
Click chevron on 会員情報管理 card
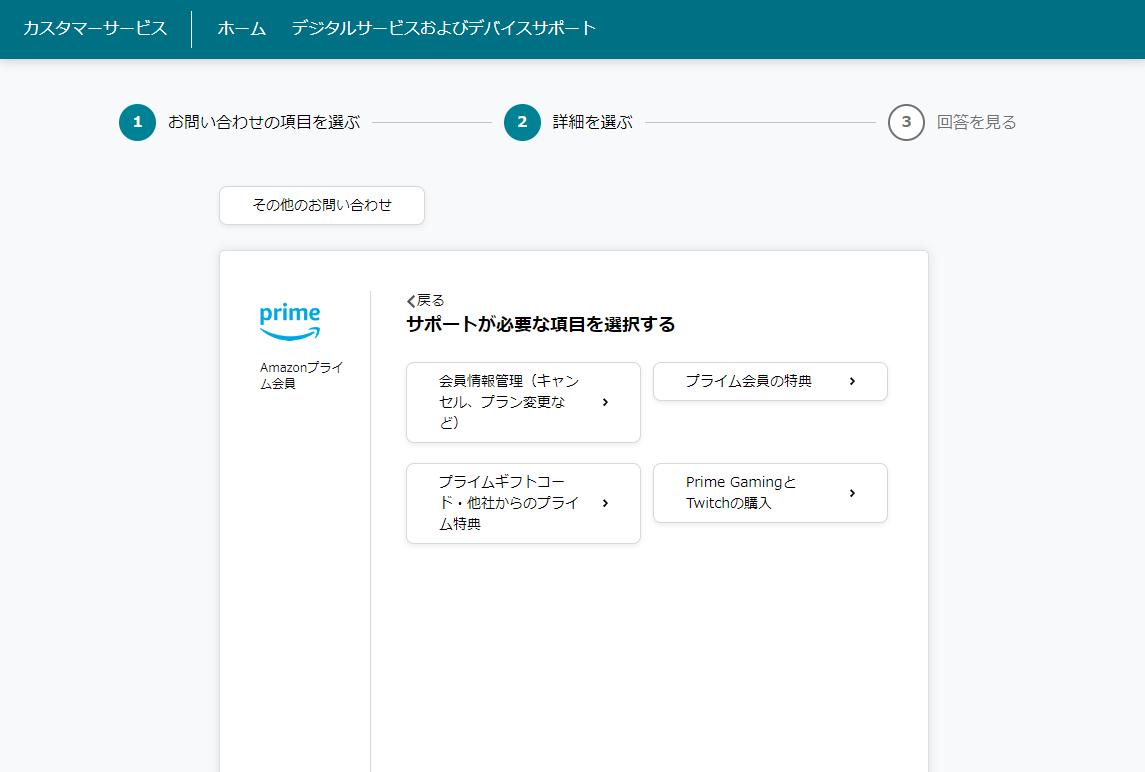point(605,402)
